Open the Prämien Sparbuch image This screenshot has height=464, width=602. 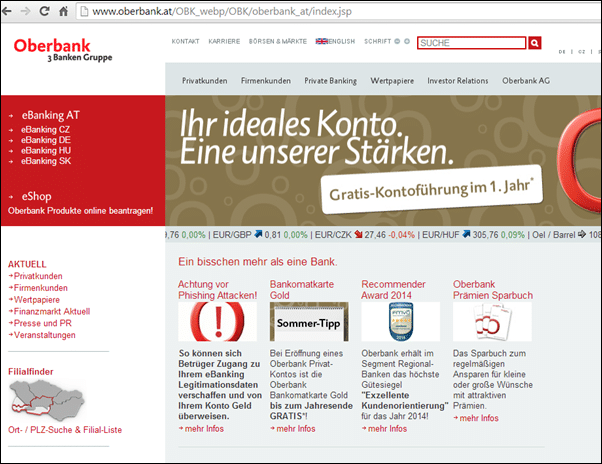tap(492, 322)
